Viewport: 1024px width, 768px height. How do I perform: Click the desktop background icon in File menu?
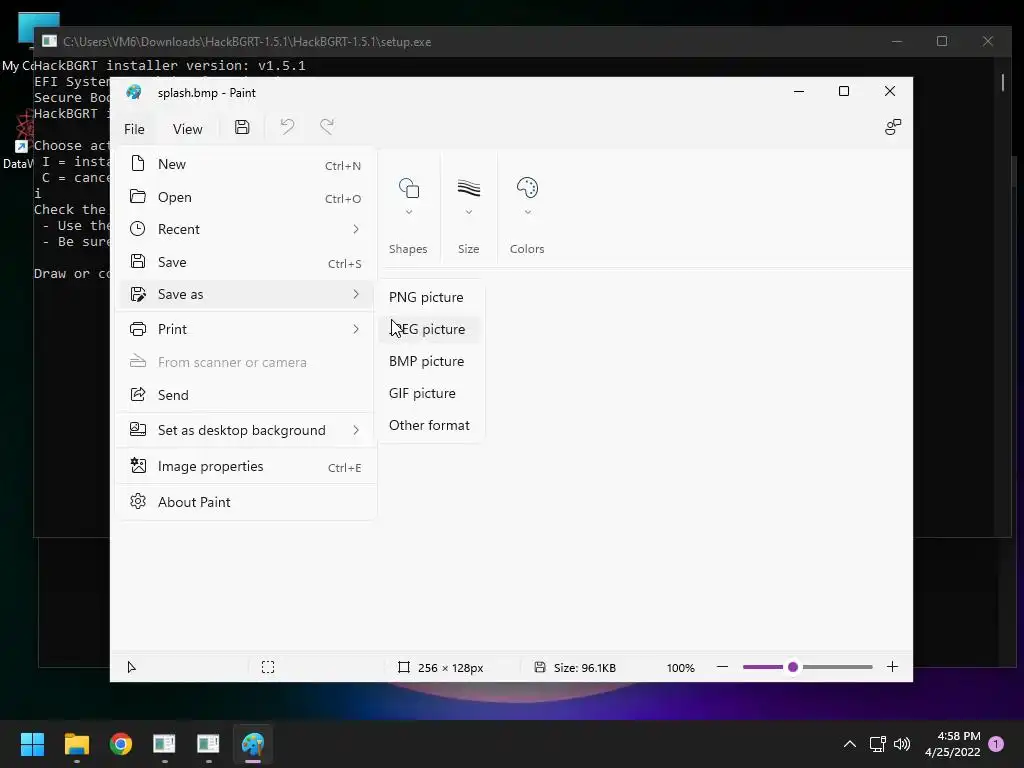point(138,429)
